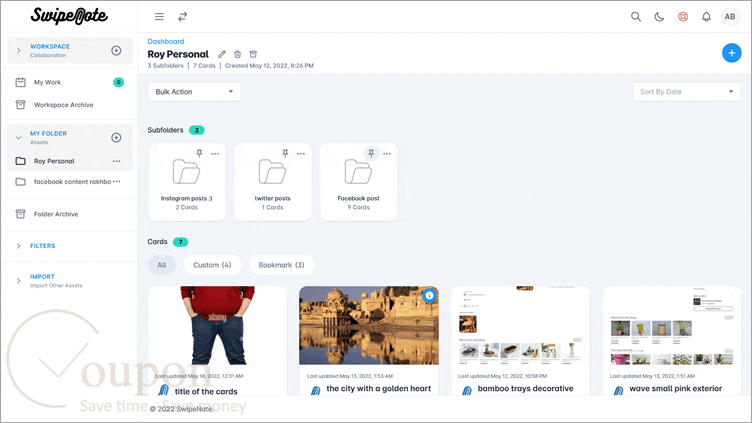Switch to the Custom (4) tab

[x=212, y=265]
